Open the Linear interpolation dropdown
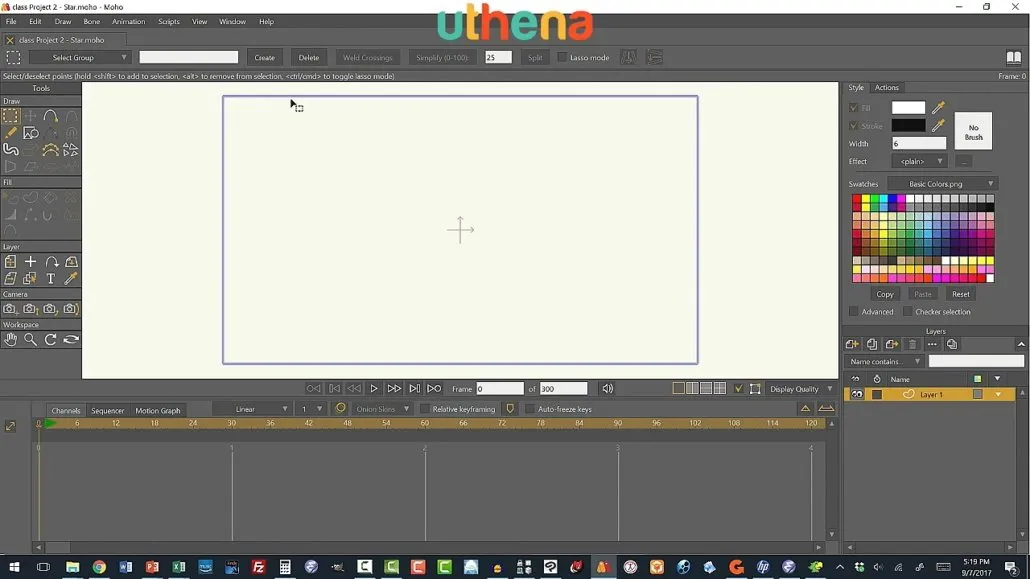 (251, 409)
